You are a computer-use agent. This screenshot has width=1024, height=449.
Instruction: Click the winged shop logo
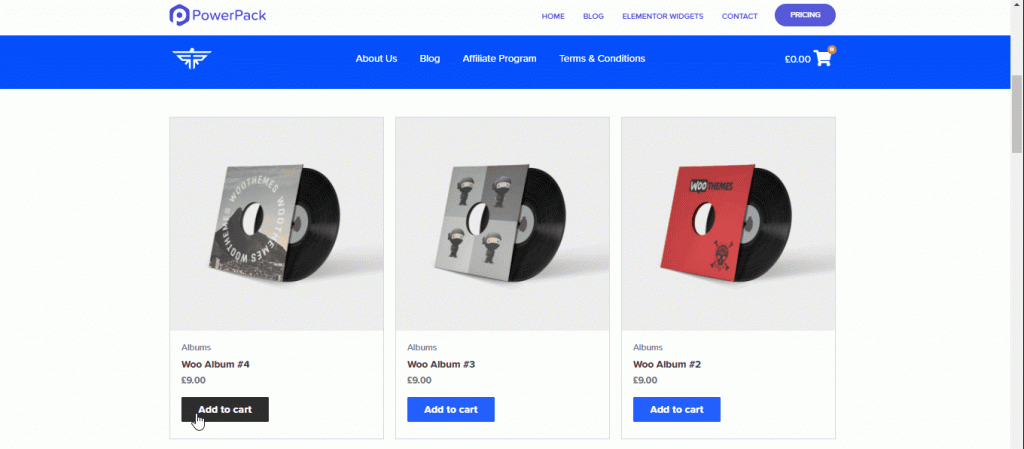coord(192,59)
